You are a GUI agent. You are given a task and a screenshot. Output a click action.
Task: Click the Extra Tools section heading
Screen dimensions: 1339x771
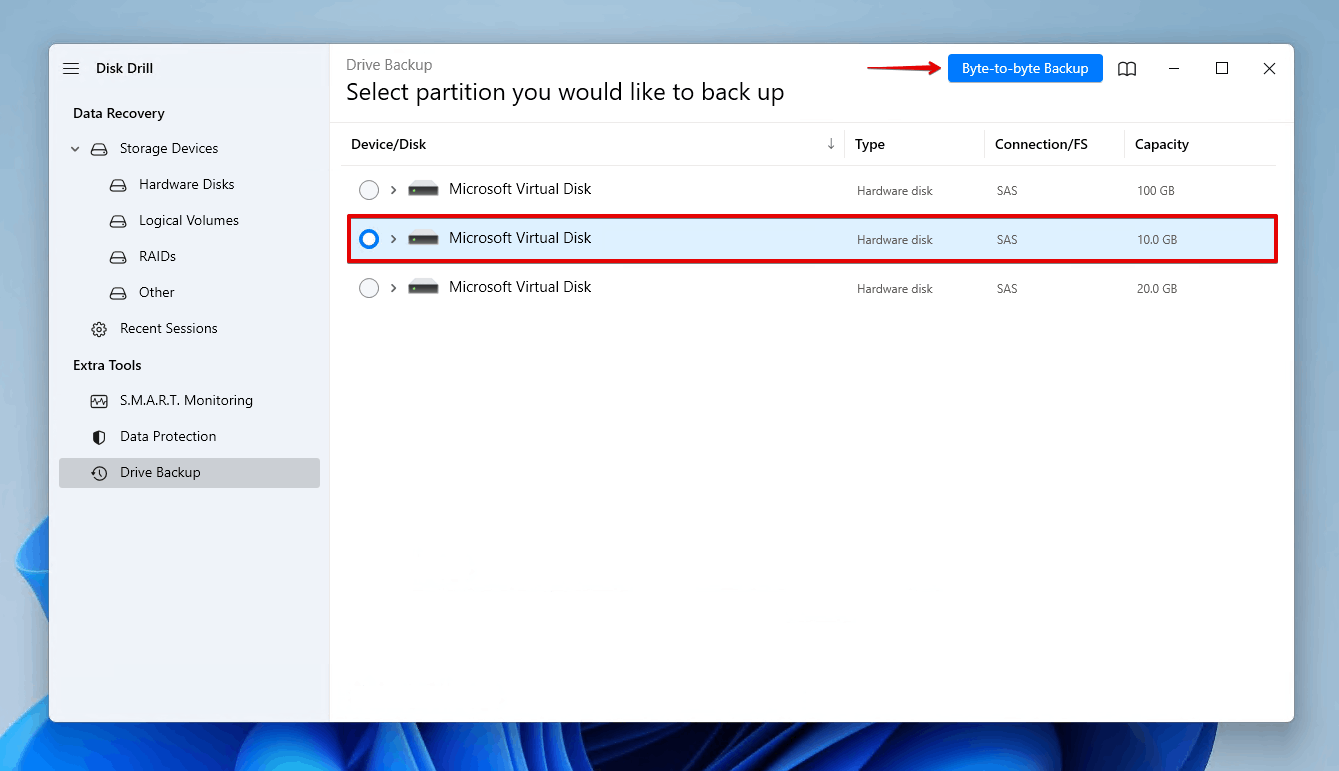[x=107, y=365]
